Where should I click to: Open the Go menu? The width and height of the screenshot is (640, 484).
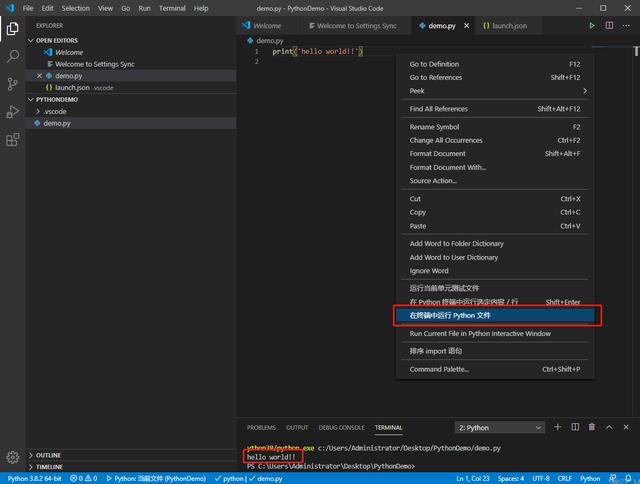[x=126, y=8]
